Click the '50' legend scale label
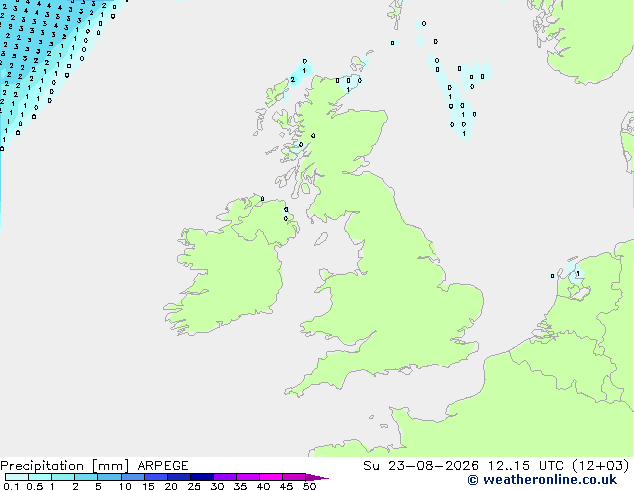Viewport: 634px width, 490px height. pyautogui.click(x=309, y=486)
